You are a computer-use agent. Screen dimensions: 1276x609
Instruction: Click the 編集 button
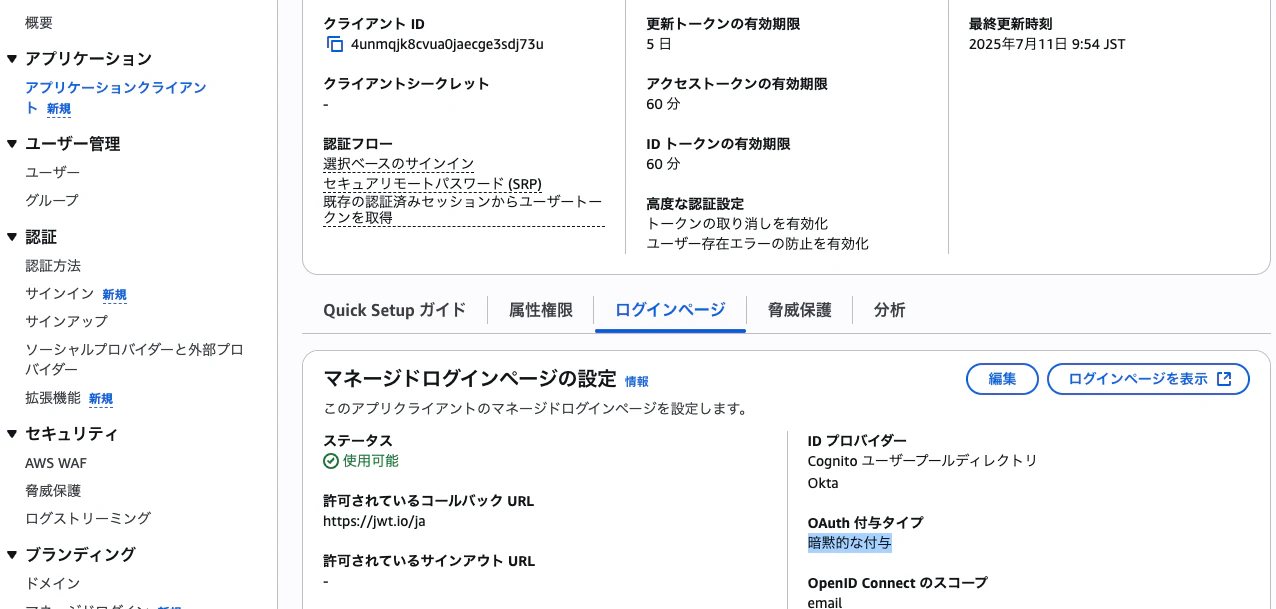tap(1001, 379)
